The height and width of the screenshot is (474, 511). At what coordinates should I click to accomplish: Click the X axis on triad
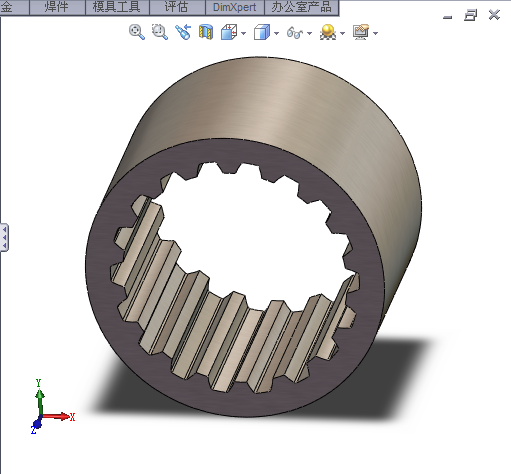pyautogui.click(x=58, y=416)
